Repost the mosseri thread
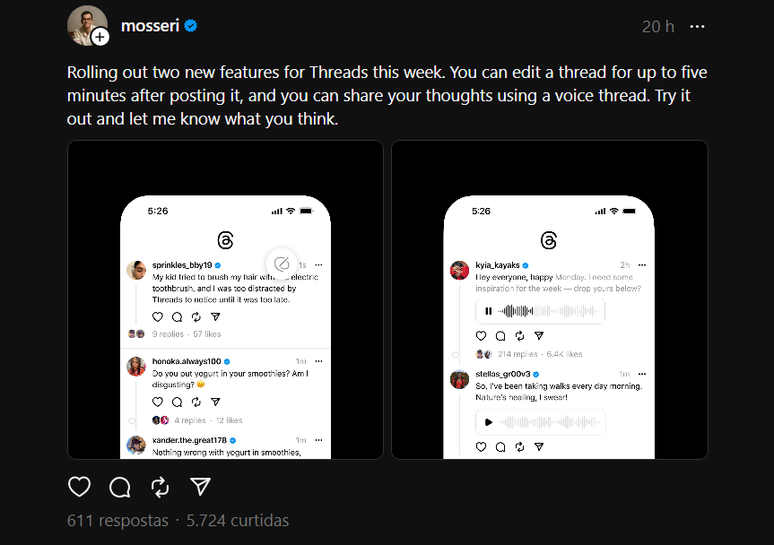 click(x=160, y=487)
